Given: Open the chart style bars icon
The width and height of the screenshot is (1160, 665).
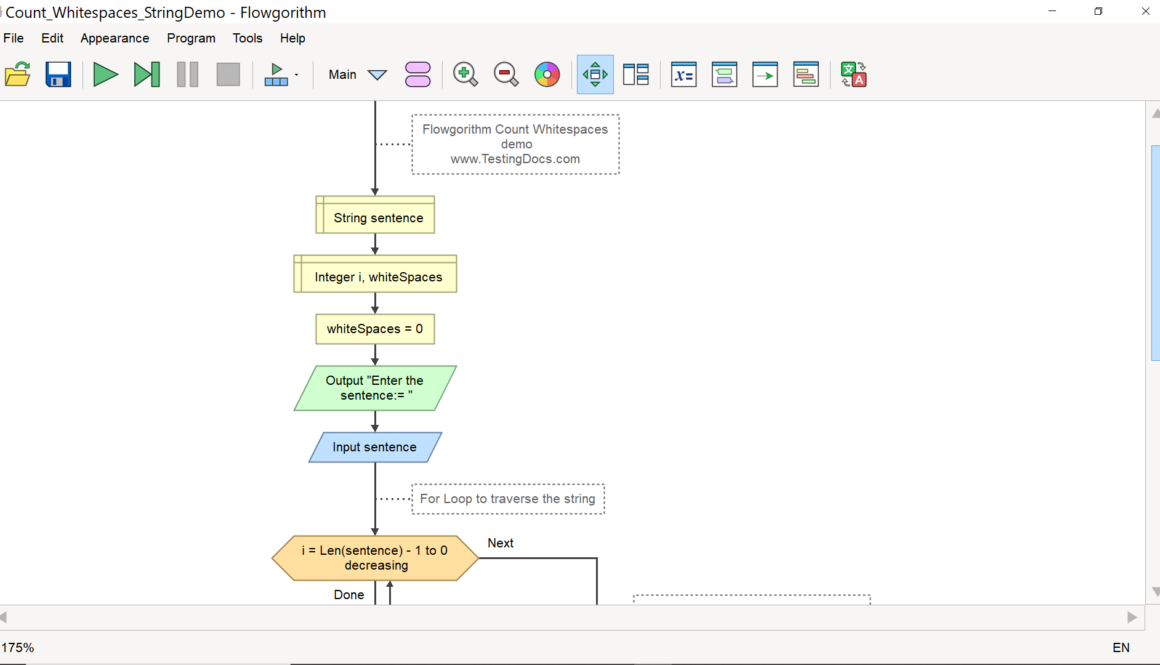Looking at the screenshot, I should click(x=806, y=75).
